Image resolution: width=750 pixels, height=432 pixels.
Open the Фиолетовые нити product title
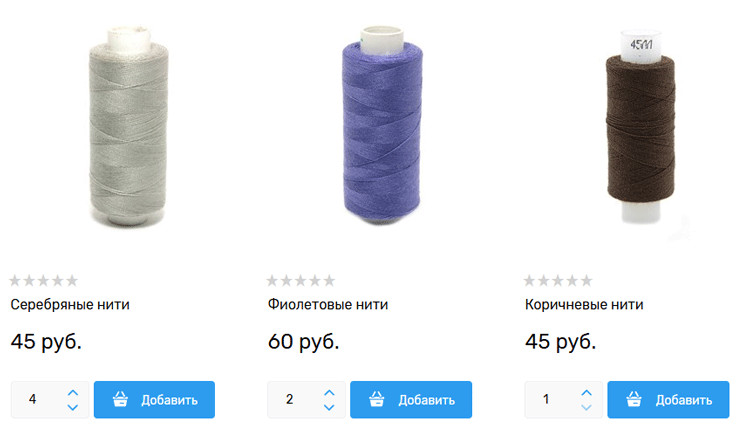tap(328, 304)
